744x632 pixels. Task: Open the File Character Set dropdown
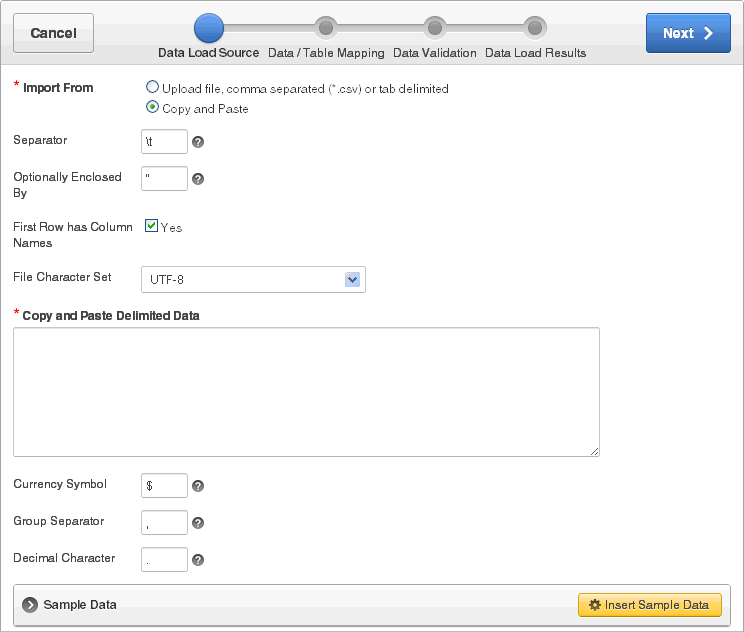point(253,279)
